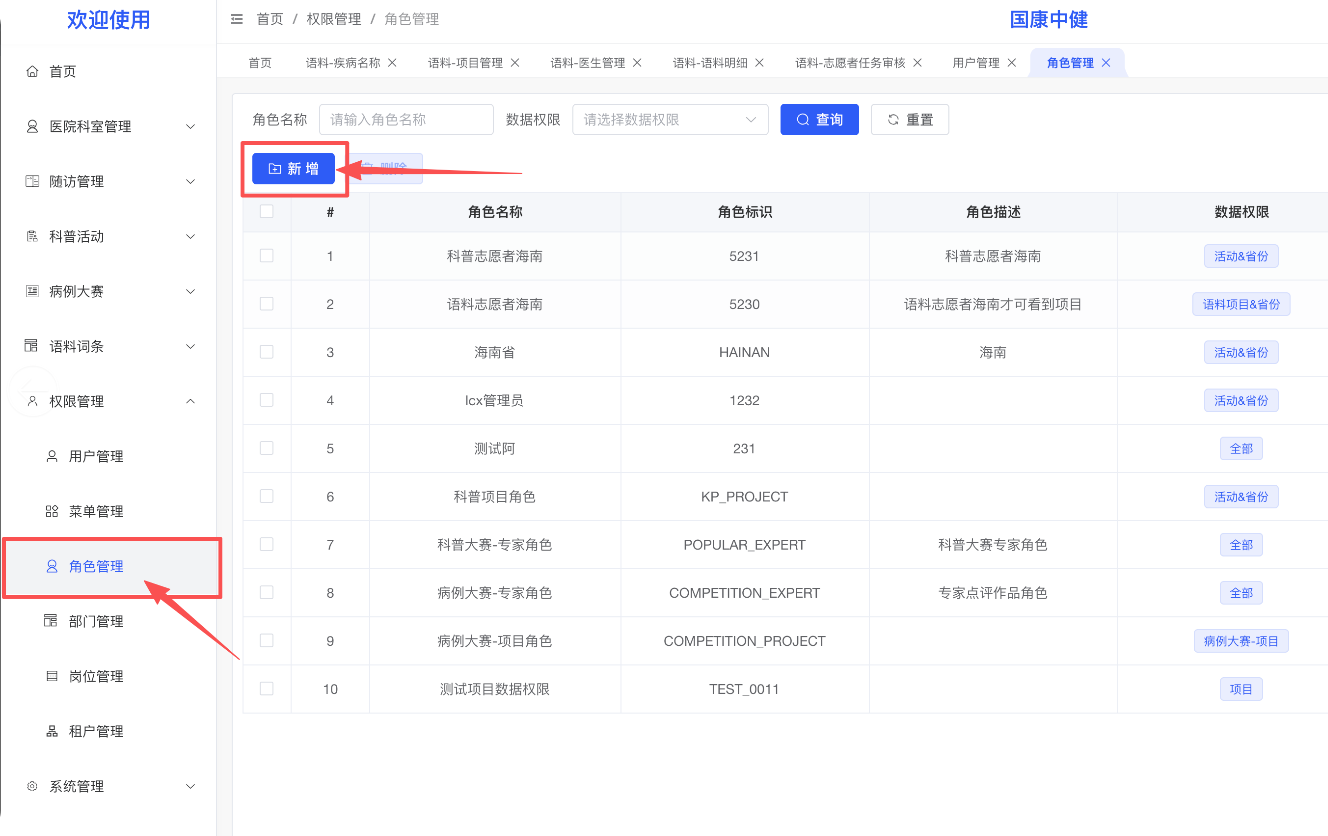Toggle the select-all checkbox in table header
This screenshot has height=836, width=1328.
click(x=266, y=212)
